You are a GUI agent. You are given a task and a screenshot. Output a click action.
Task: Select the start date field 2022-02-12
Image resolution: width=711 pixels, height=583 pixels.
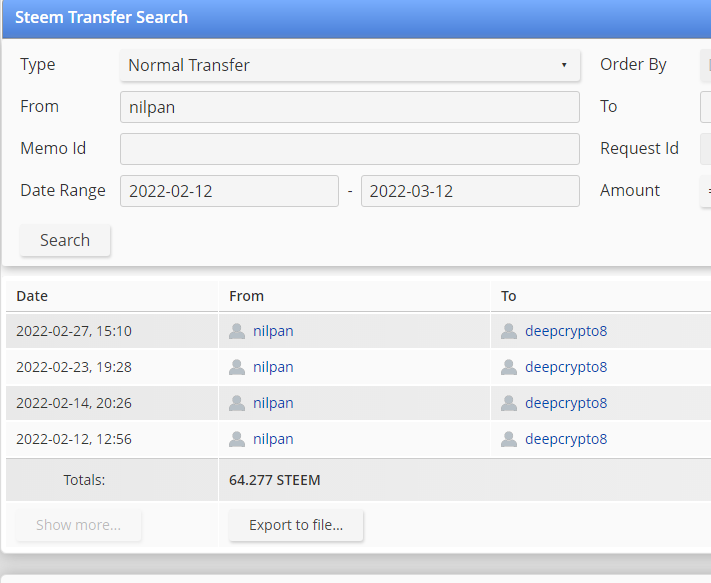229,191
